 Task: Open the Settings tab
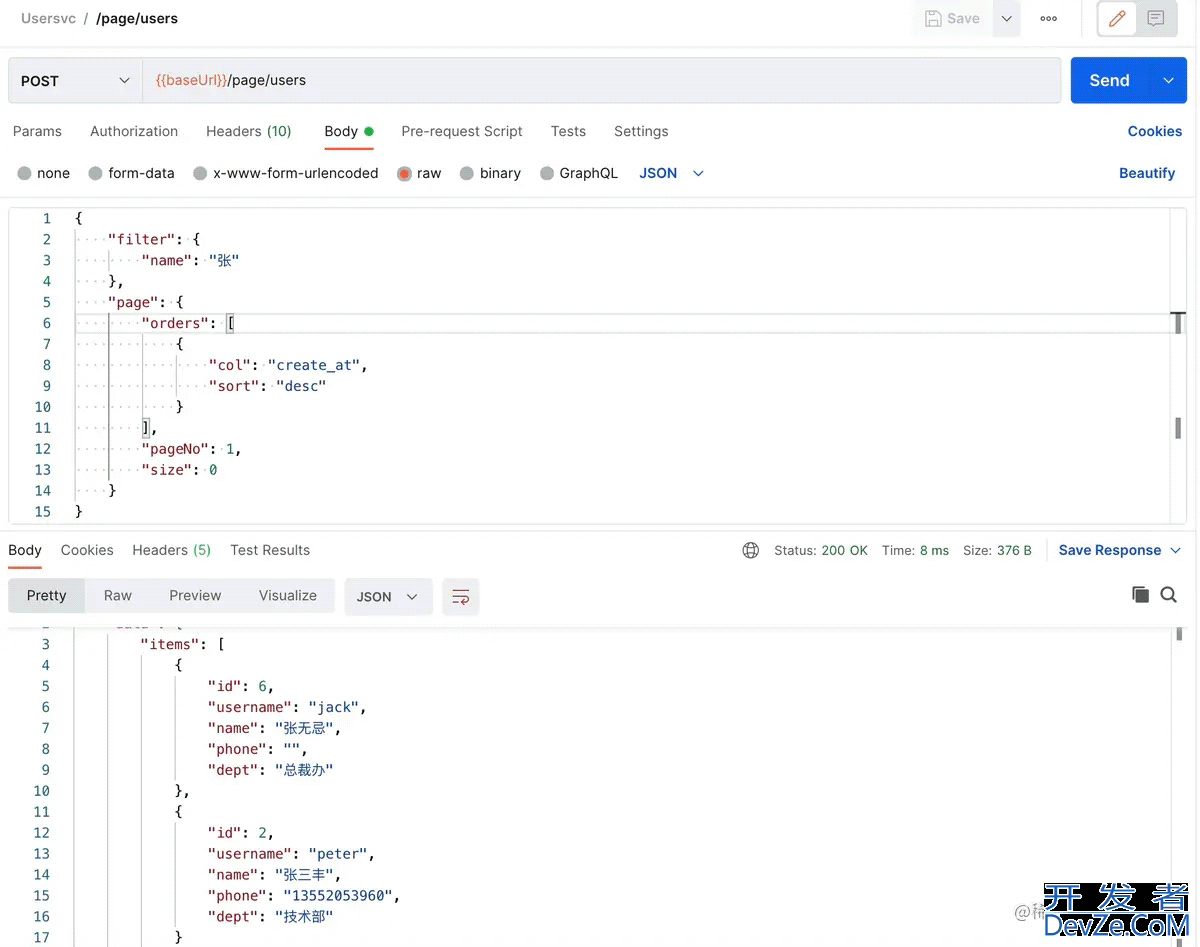point(641,131)
